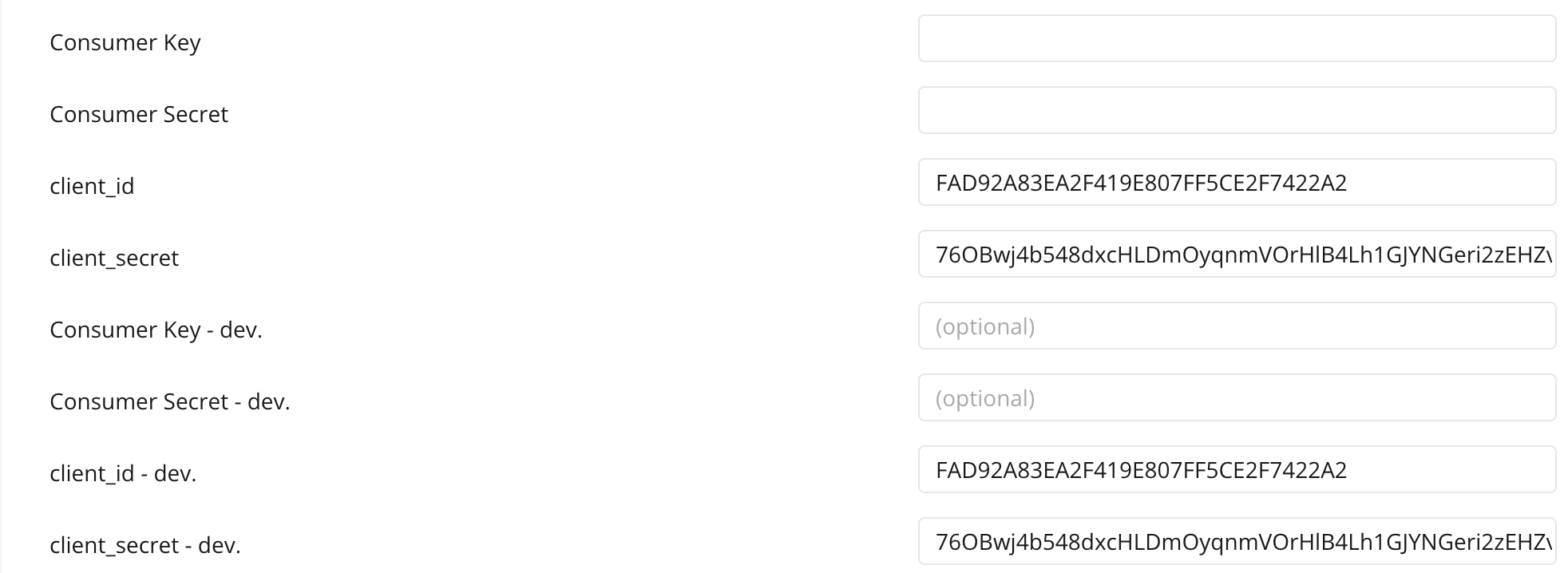Click the "client_id - dev." label
Image resolution: width=1568 pixels, height=573 pixels.
[123, 473]
